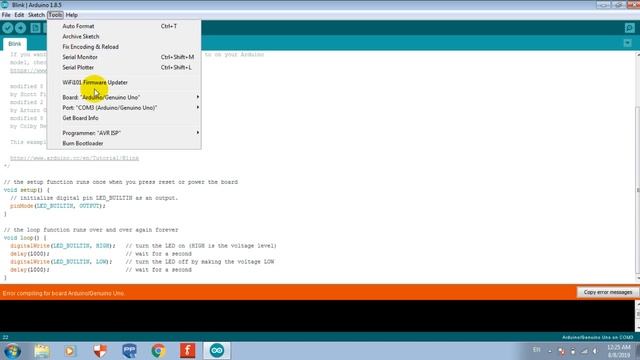
Task: Choose Auto Format from Tools menu
Action: pyautogui.click(x=124, y=26)
